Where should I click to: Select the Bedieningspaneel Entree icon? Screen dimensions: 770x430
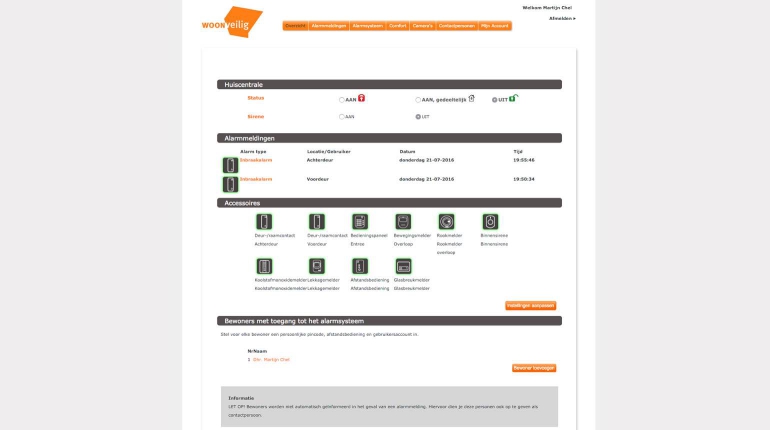click(360, 222)
